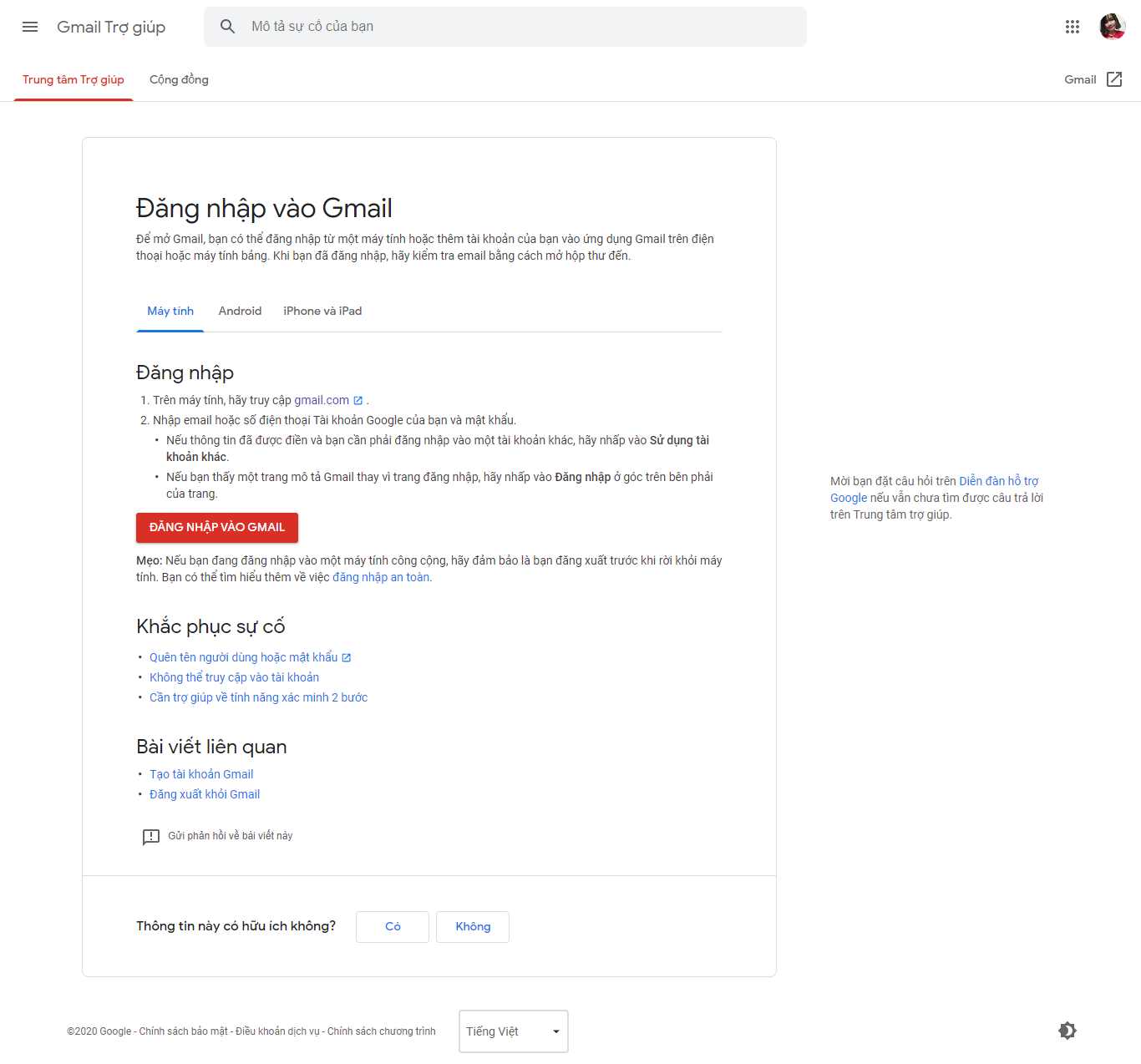Click 'Không' to mark article unhelpful
Image resolution: width=1141 pixels, height=1064 pixels.
(x=472, y=926)
